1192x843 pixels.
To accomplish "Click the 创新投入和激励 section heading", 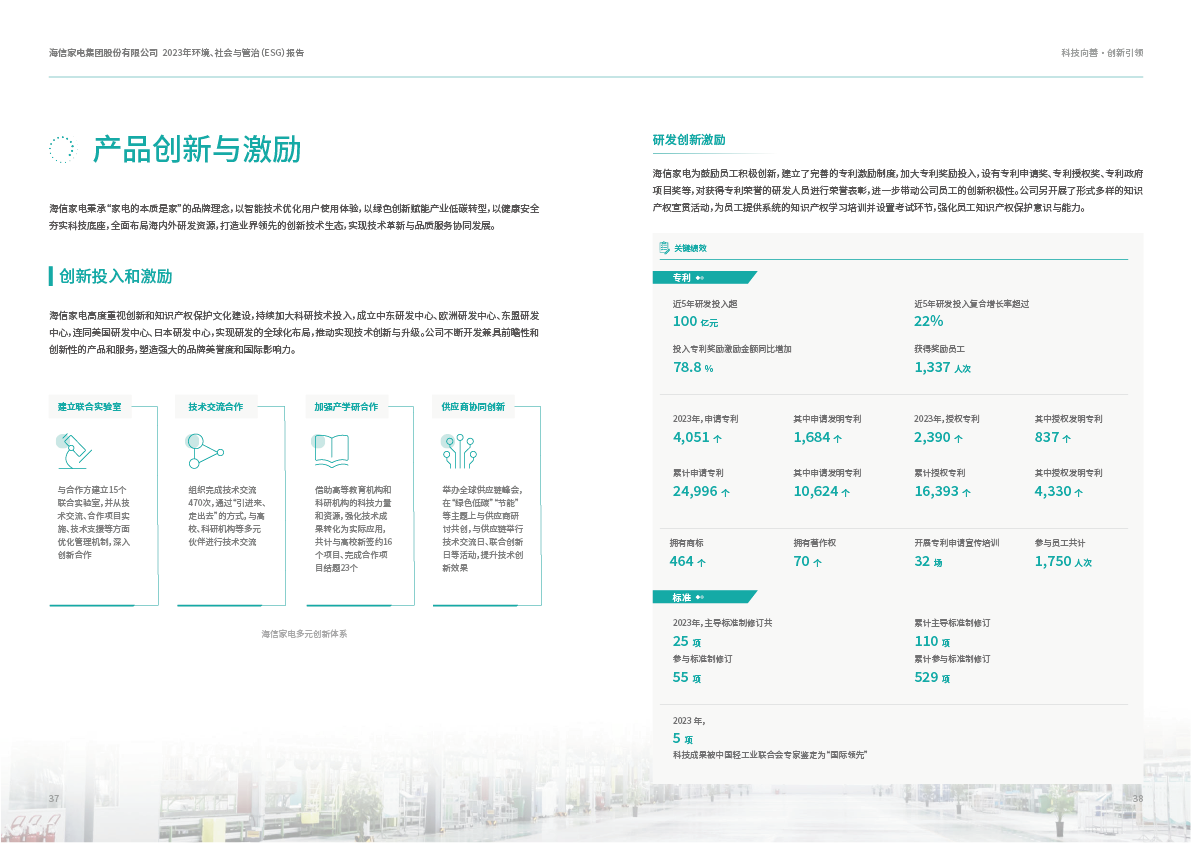I will pos(115,276).
